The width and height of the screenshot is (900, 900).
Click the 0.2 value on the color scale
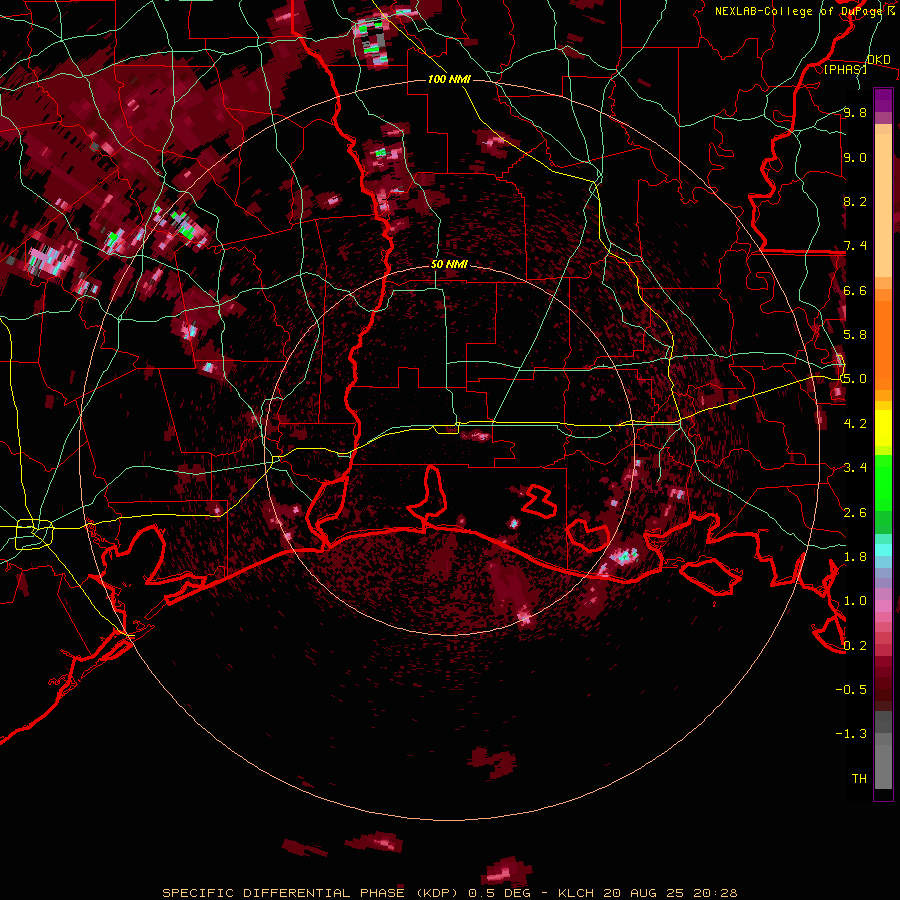(x=855, y=646)
